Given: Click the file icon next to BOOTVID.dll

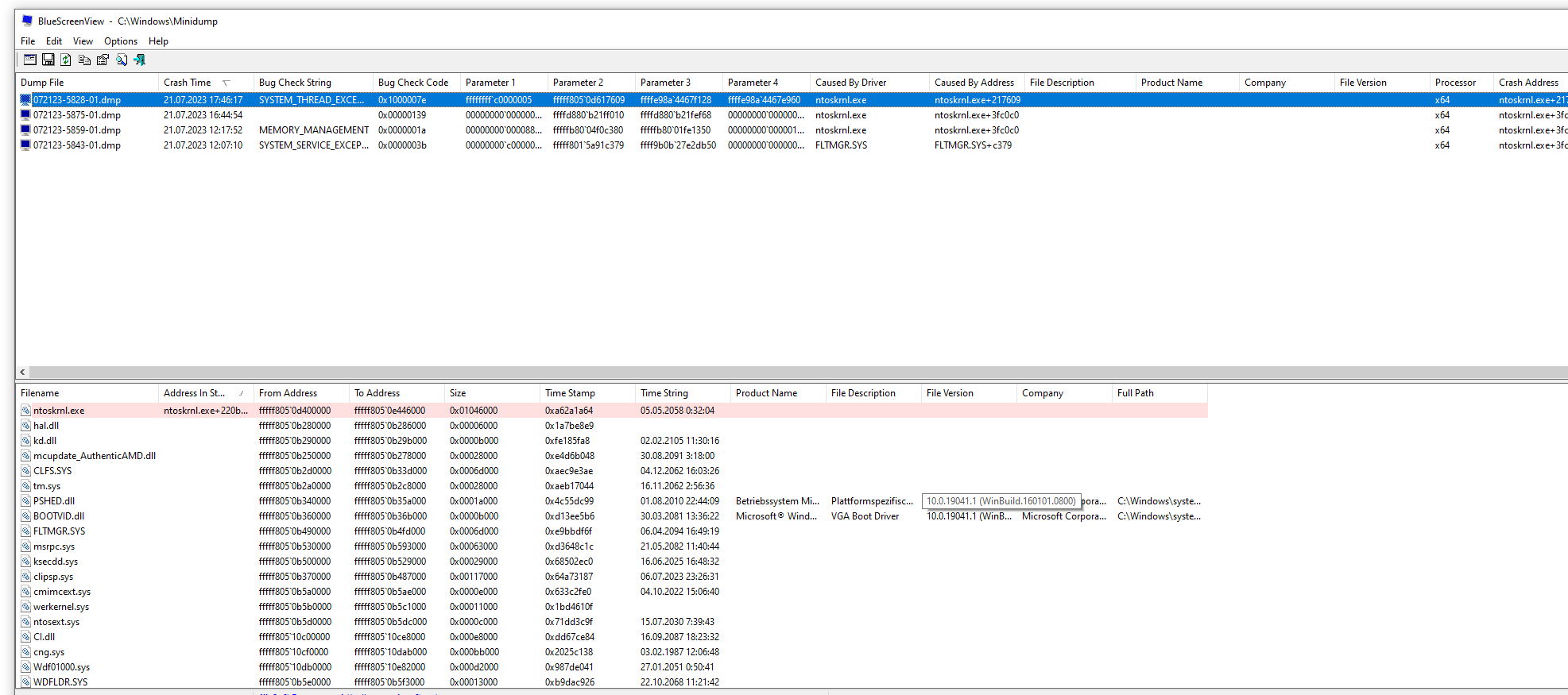Looking at the screenshot, I should point(25,516).
